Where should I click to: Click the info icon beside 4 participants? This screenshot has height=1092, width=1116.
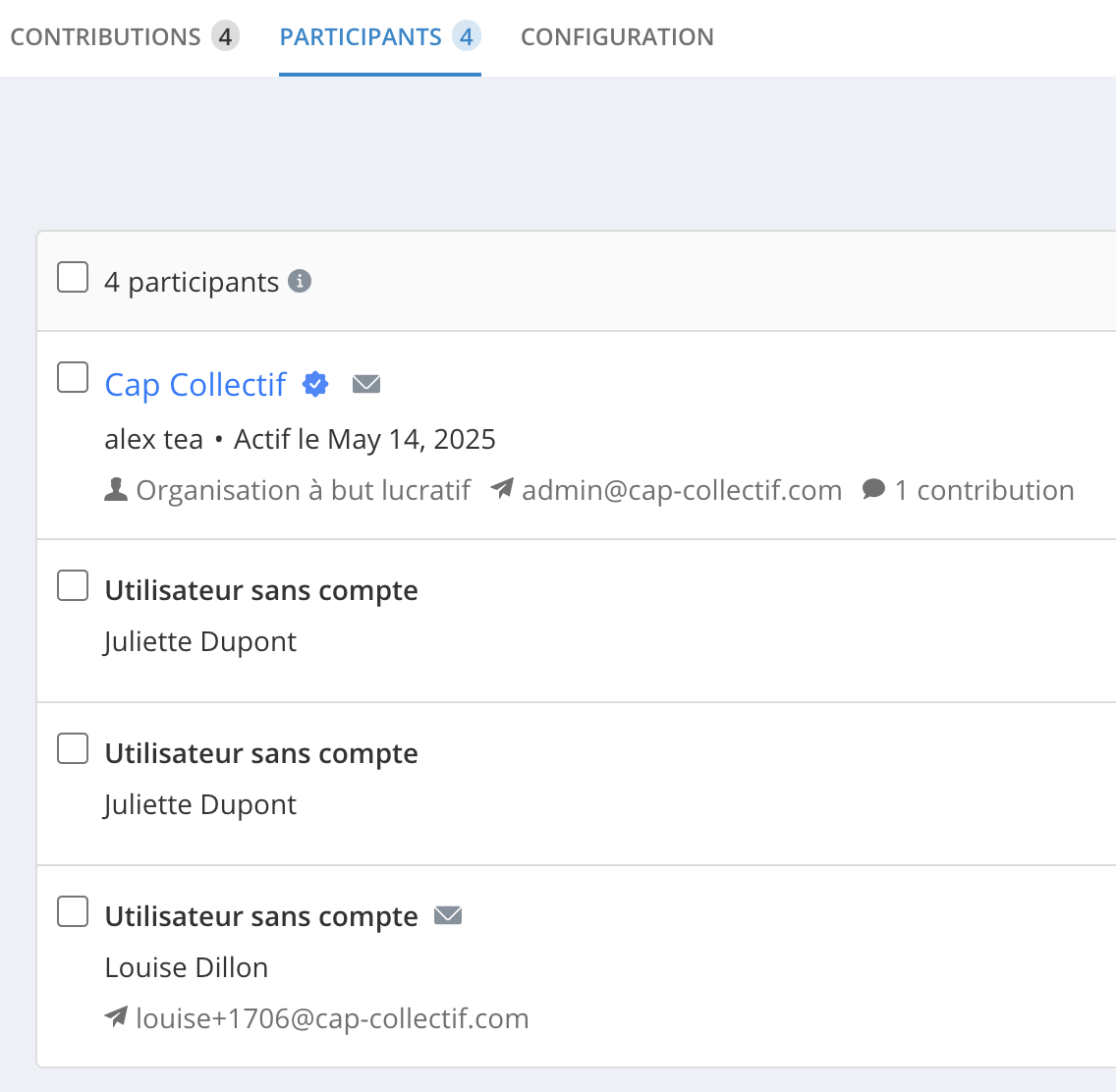(300, 282)
